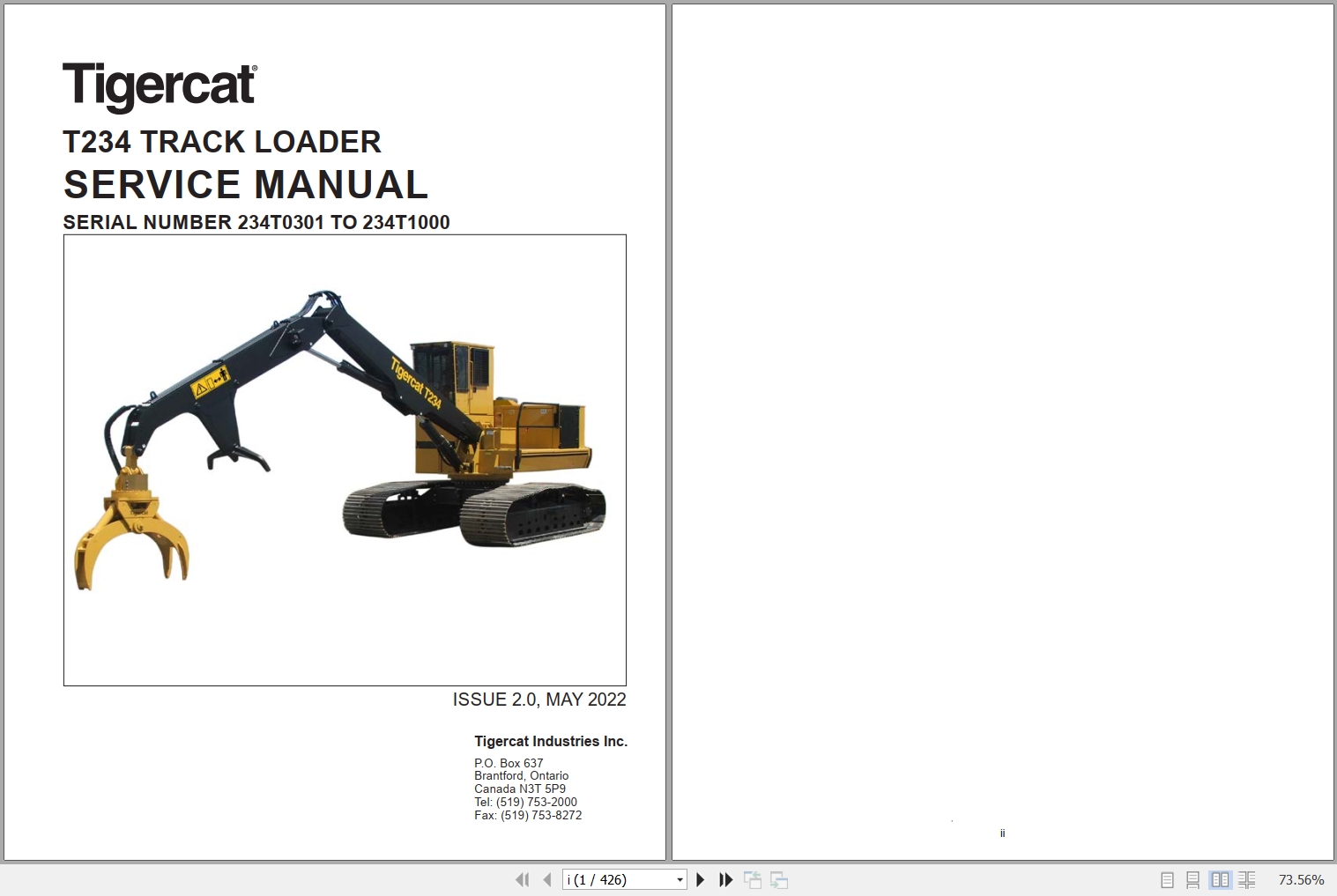Toggle the highlighted facing pages mode
This screenshot has width=1337, height=896.
[1220, 879]
